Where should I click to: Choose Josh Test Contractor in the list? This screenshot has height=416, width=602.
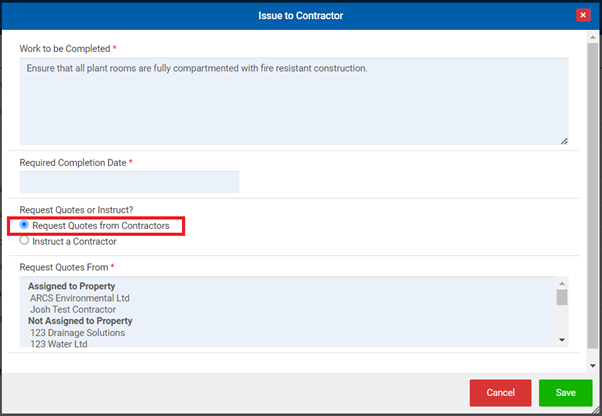[x=73, y=309]
